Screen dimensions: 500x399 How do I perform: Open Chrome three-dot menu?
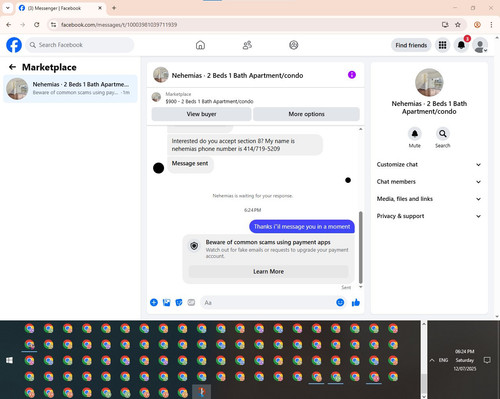tap(491, 25)
